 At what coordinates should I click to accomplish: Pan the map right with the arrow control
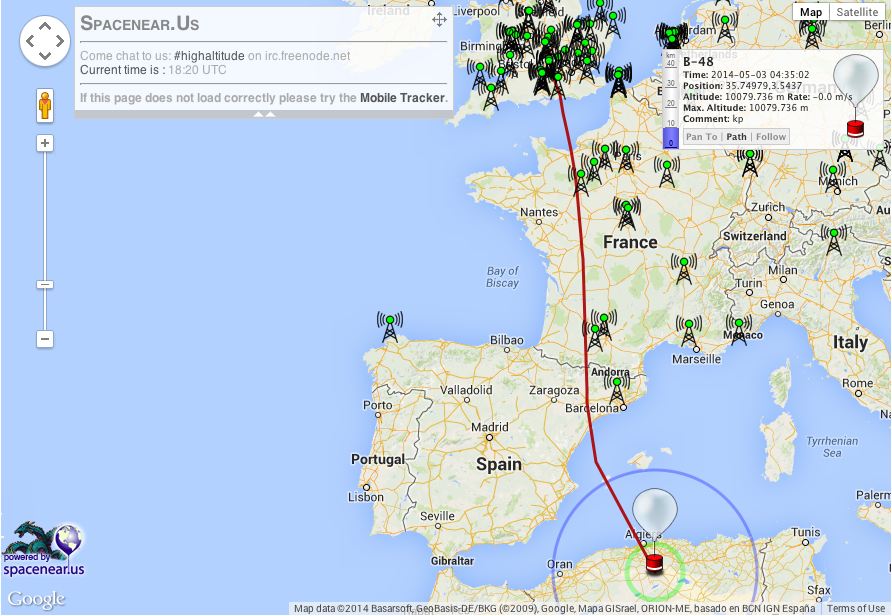(60, 41)
